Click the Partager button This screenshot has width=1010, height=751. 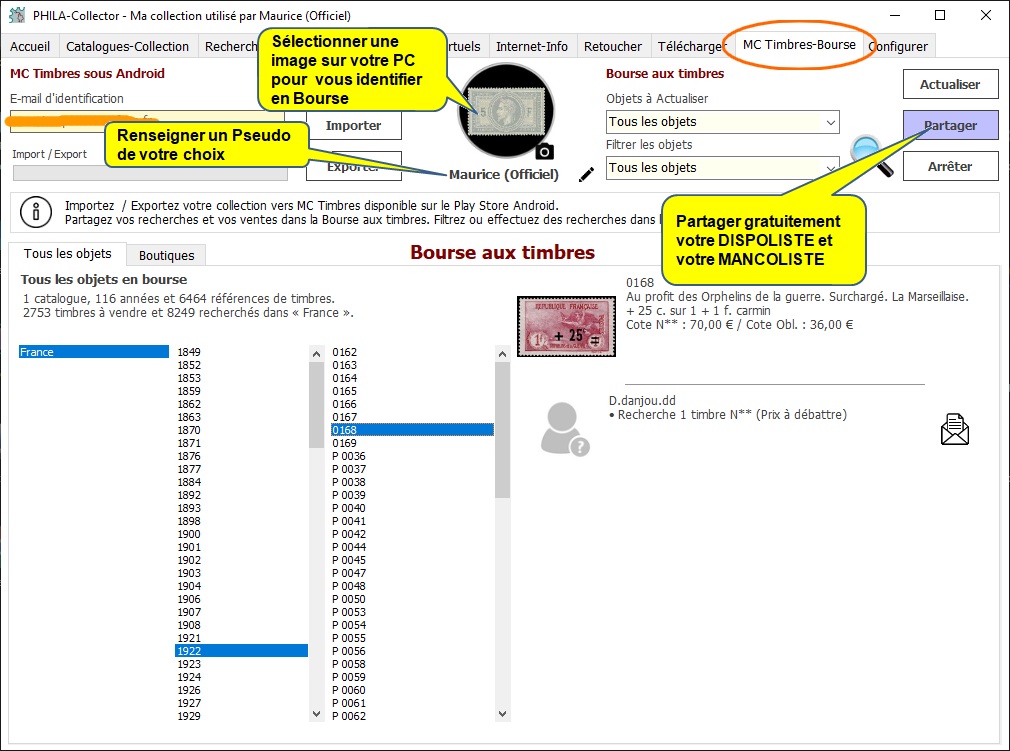coord(950,126)
